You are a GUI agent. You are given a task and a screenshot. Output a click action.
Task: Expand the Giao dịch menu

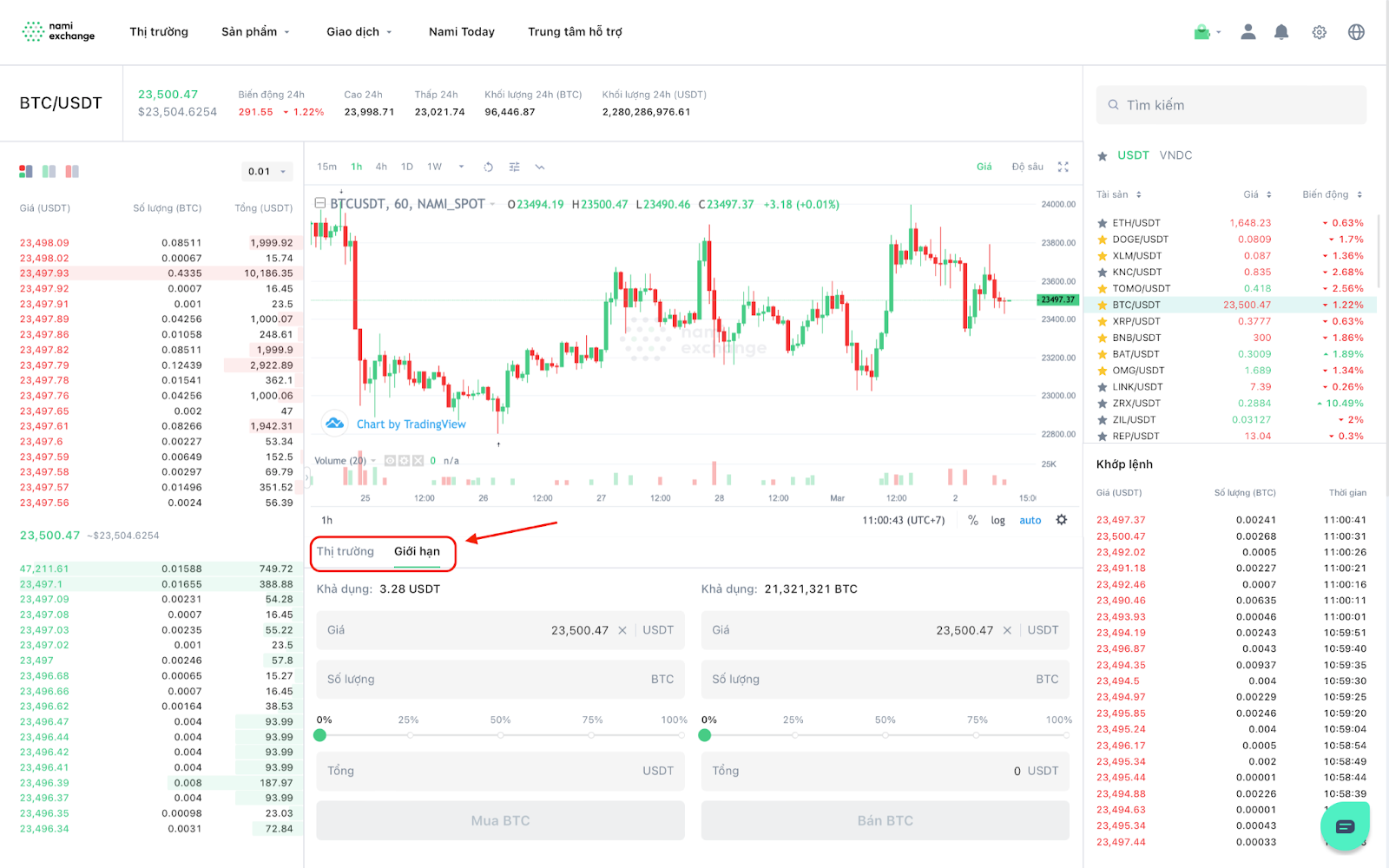[359, 32]
